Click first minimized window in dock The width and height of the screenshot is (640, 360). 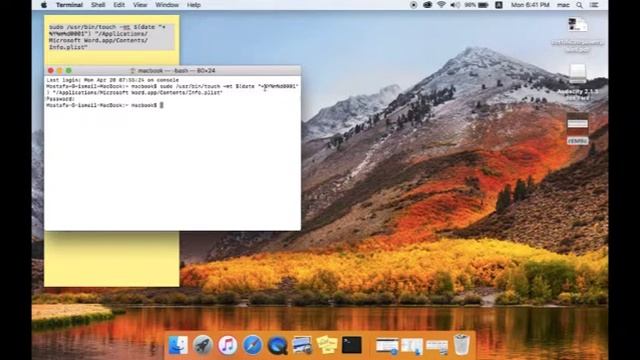point(387,346)
